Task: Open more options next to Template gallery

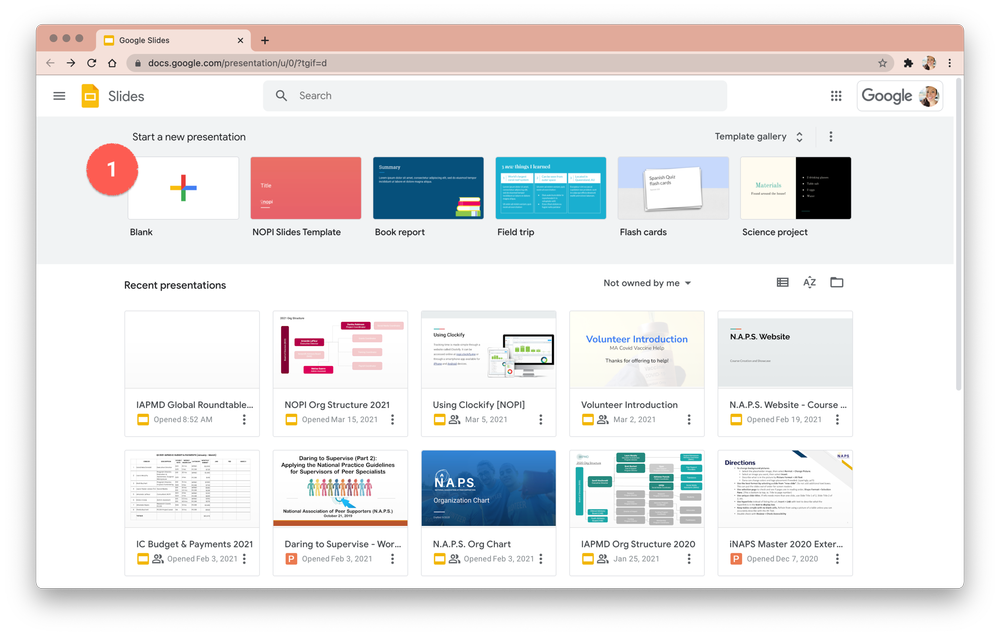Action: [x=831, y=136]
